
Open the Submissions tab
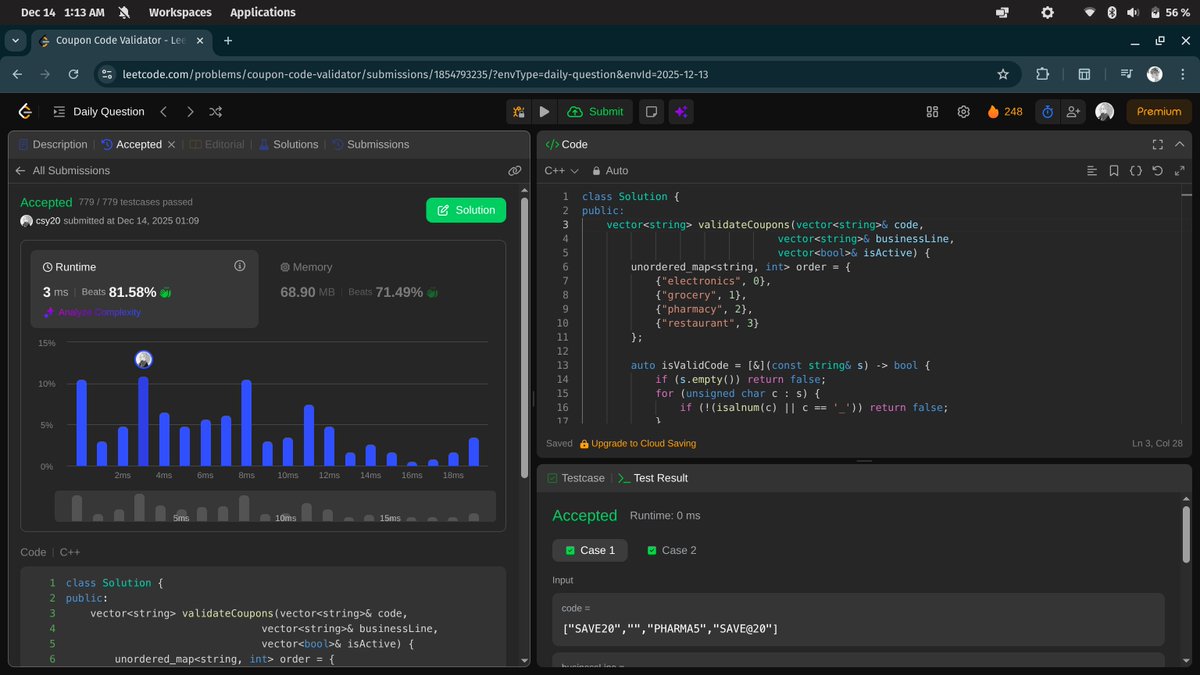pos(370,144)
